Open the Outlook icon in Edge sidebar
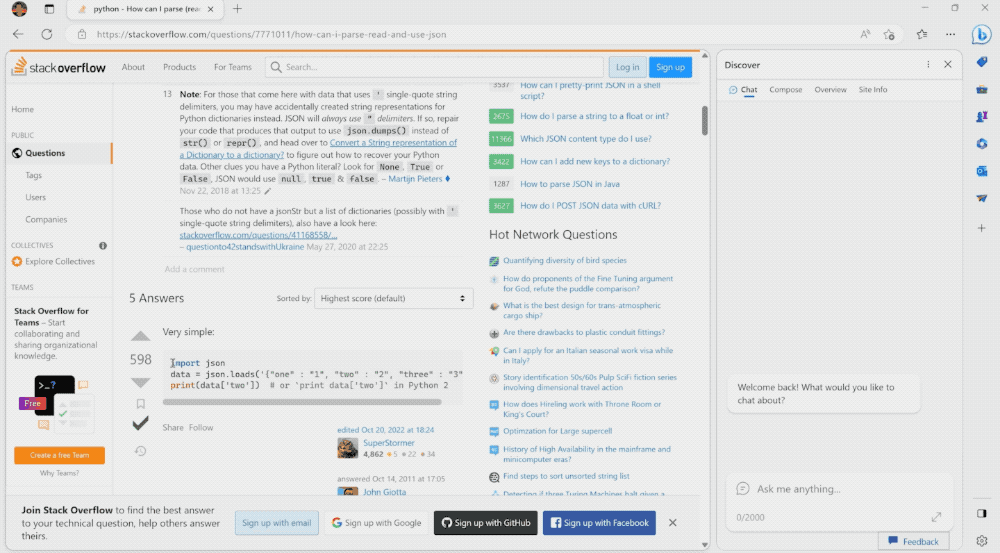 coord(982,171)
